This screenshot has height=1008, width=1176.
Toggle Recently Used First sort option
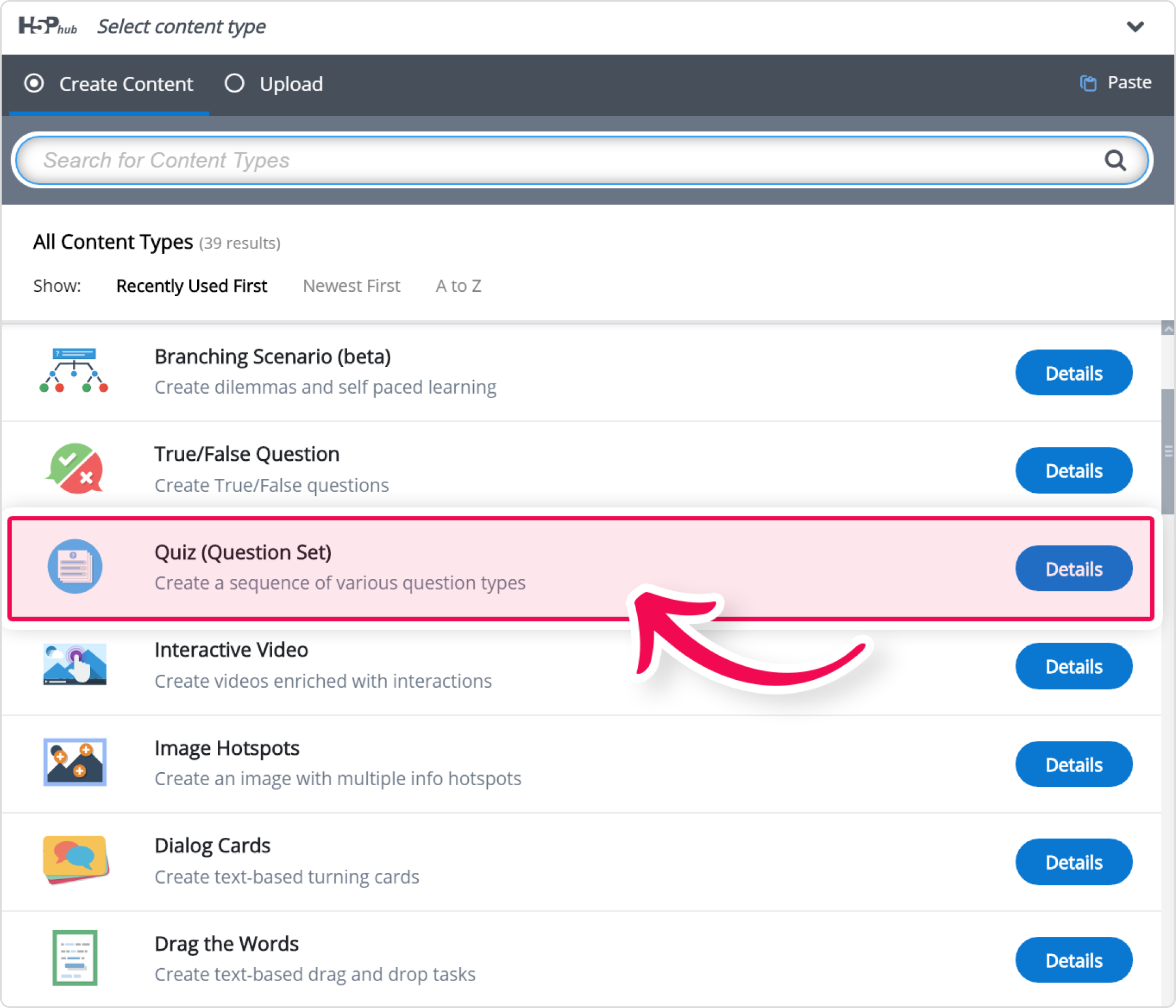click(x=190, y=285)
